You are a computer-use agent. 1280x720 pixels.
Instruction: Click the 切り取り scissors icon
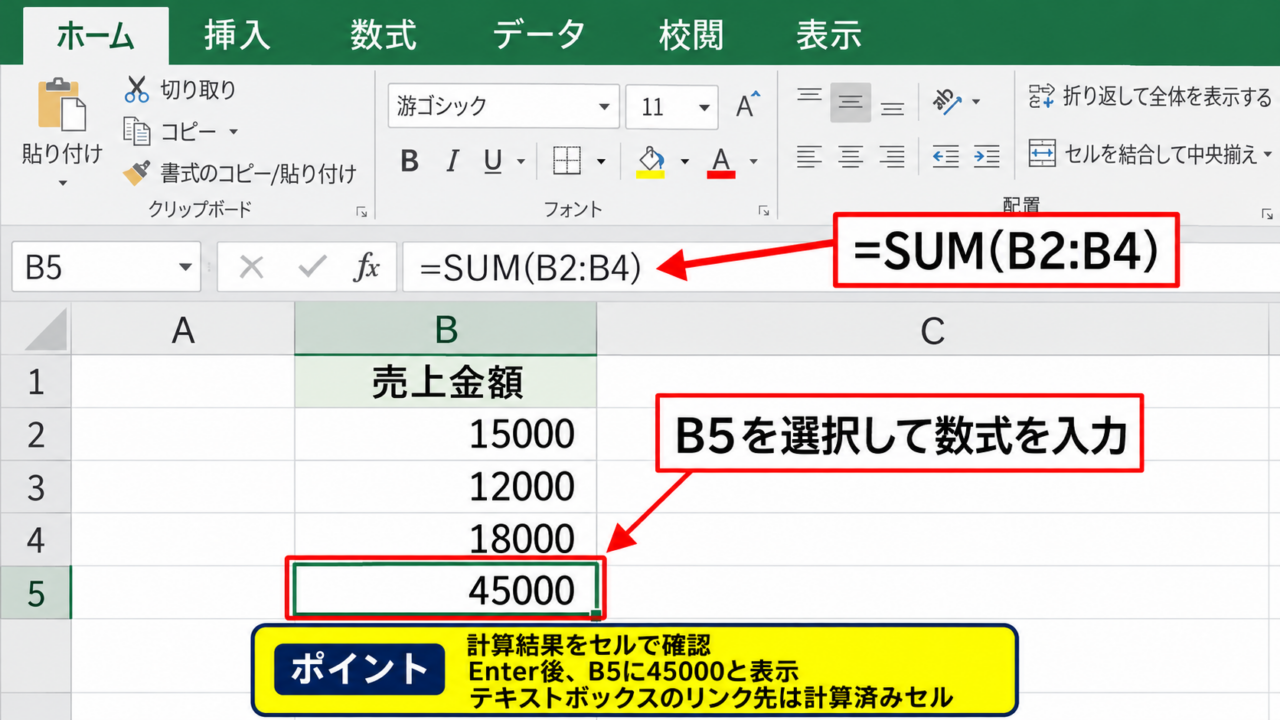[x=136, y=90]
